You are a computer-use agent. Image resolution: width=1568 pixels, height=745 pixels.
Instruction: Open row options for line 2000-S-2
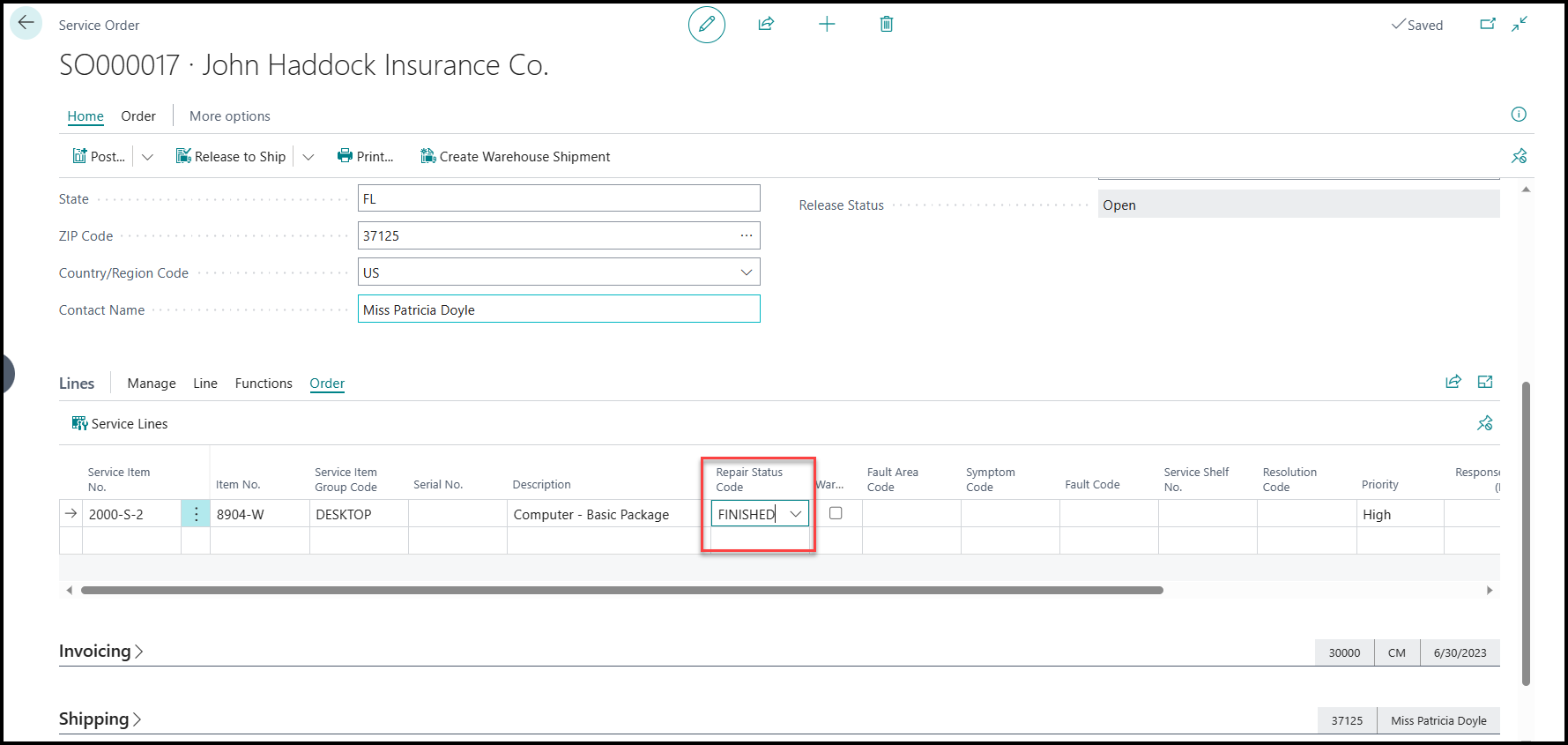pyautogui.click(x=196, y=514)
